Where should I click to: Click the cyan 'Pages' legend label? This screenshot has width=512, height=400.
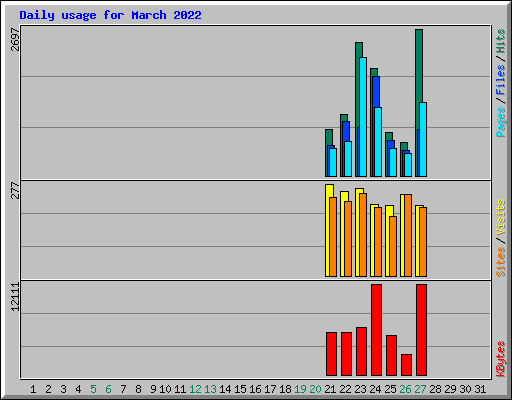pyautogui.click(x=501, y=122)
